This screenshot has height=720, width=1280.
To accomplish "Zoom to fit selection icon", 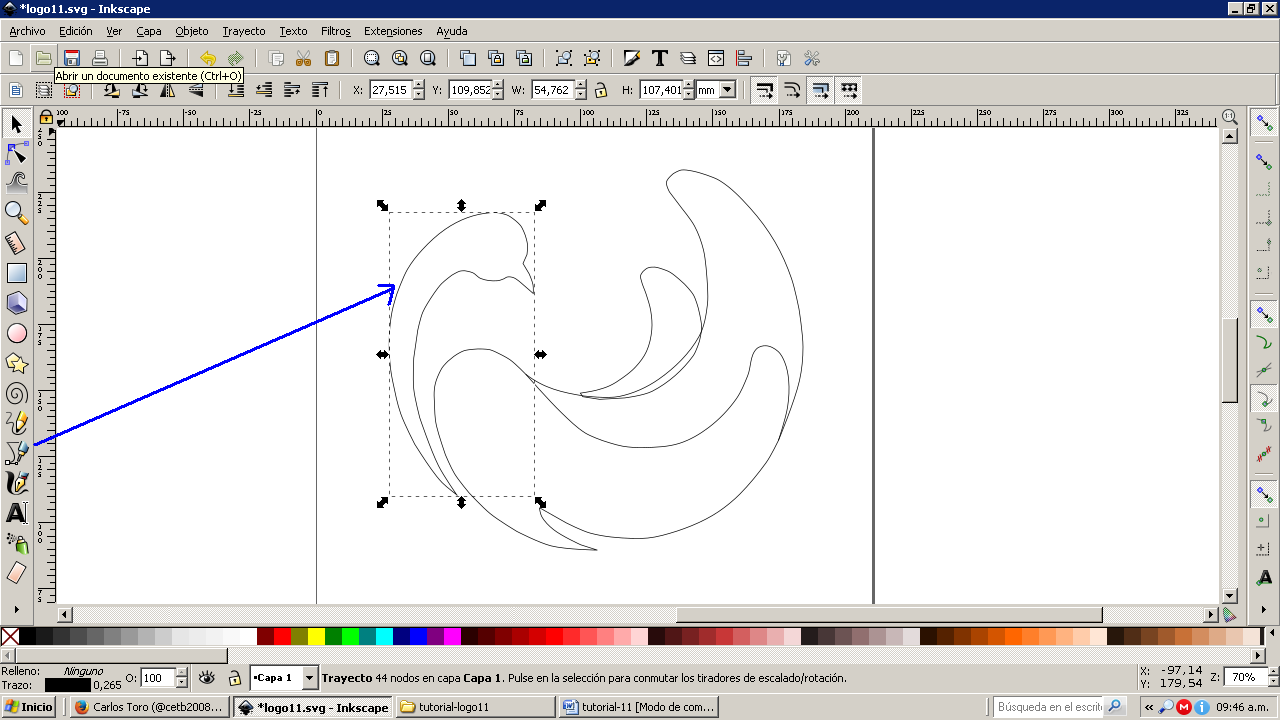I will click(372, 58).
